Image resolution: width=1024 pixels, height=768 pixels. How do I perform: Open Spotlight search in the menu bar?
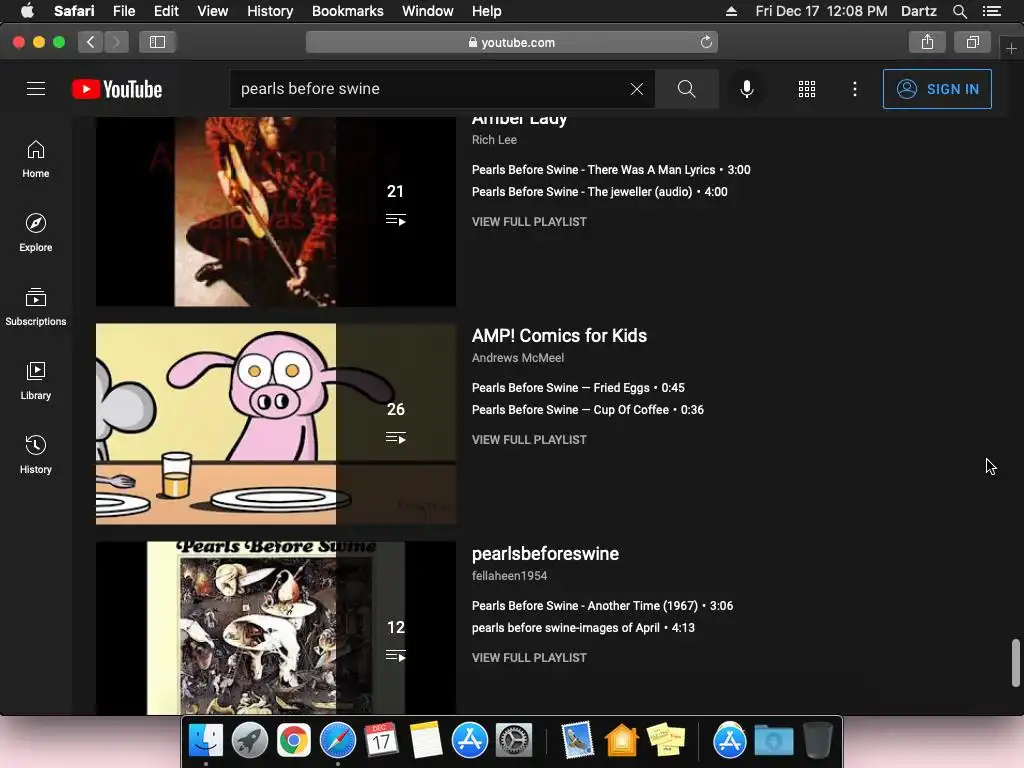click(x=959, y=11)
